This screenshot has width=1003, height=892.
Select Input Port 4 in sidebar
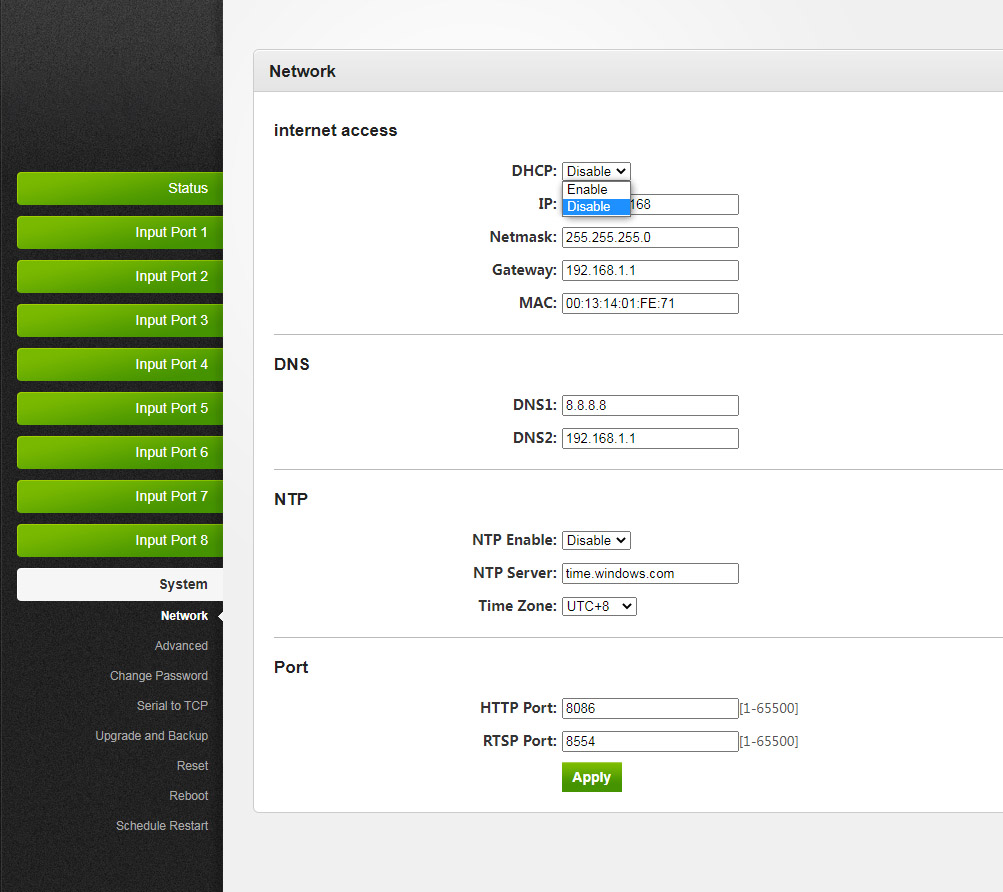click(x=120, y=364)
